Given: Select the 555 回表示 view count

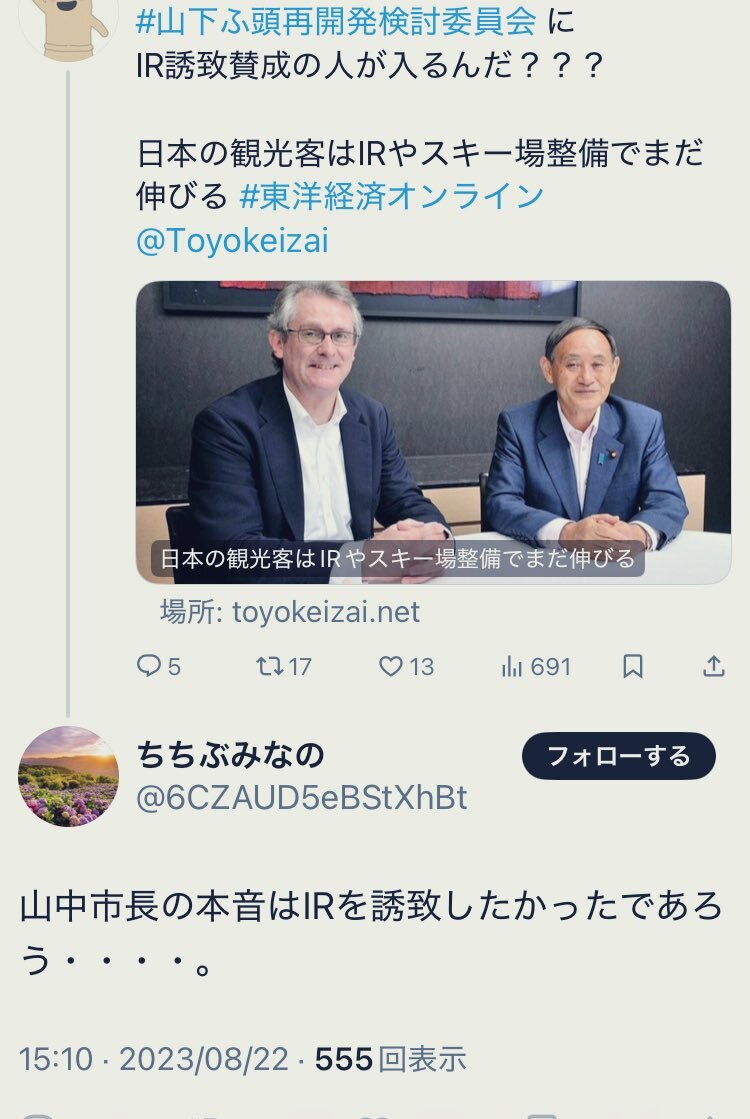Looking at the screenshot, I should pos(390,1059).
